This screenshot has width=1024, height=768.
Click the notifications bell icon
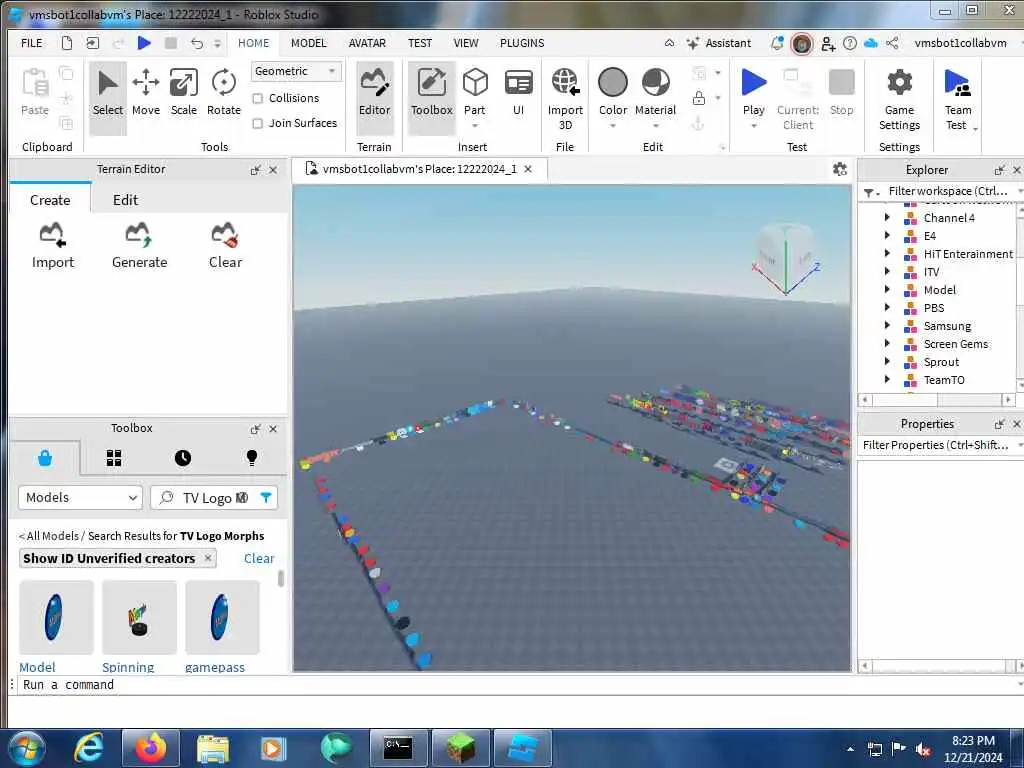(776, 43)
